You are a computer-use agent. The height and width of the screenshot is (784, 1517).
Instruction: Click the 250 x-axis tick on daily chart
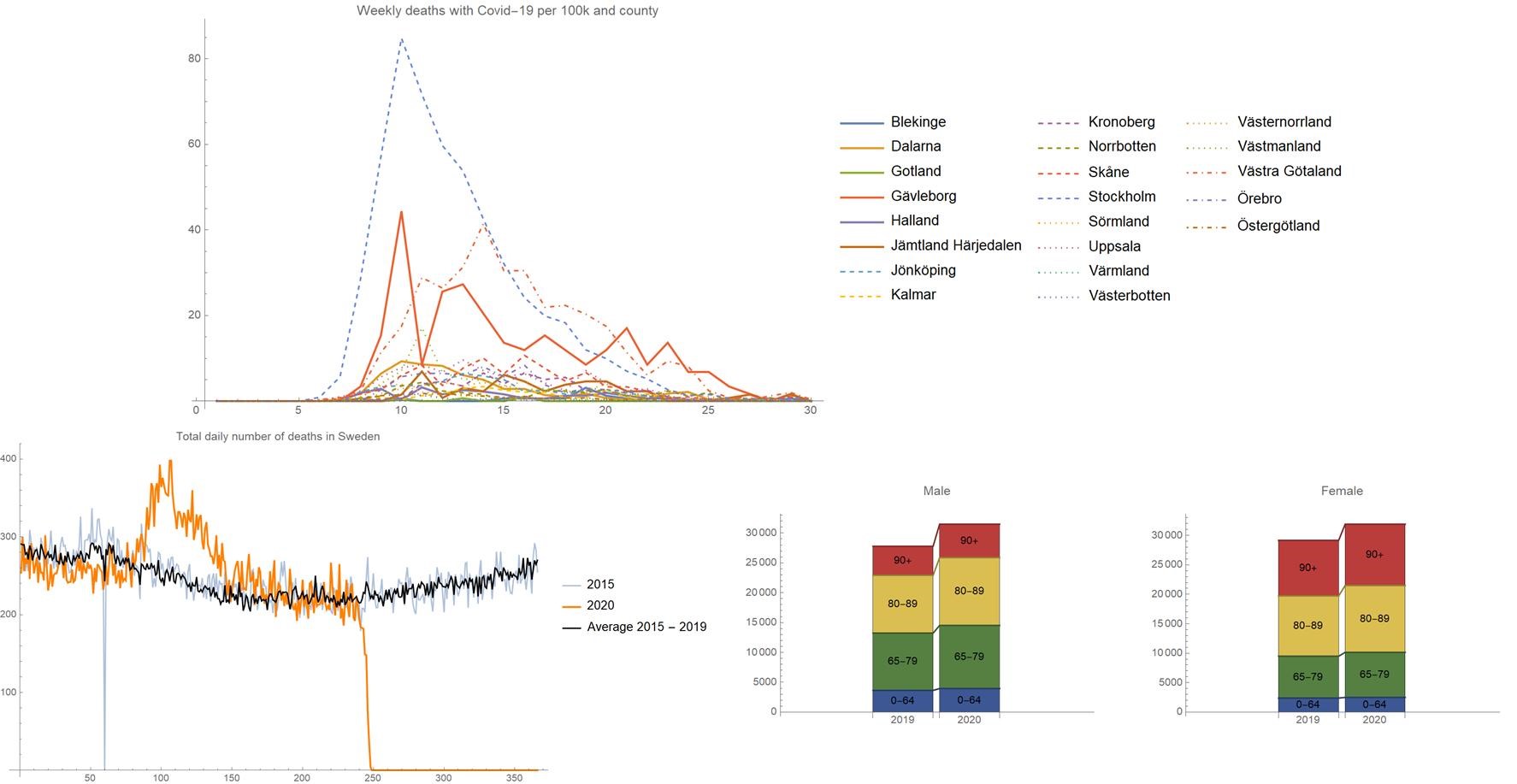click(372, 778)
